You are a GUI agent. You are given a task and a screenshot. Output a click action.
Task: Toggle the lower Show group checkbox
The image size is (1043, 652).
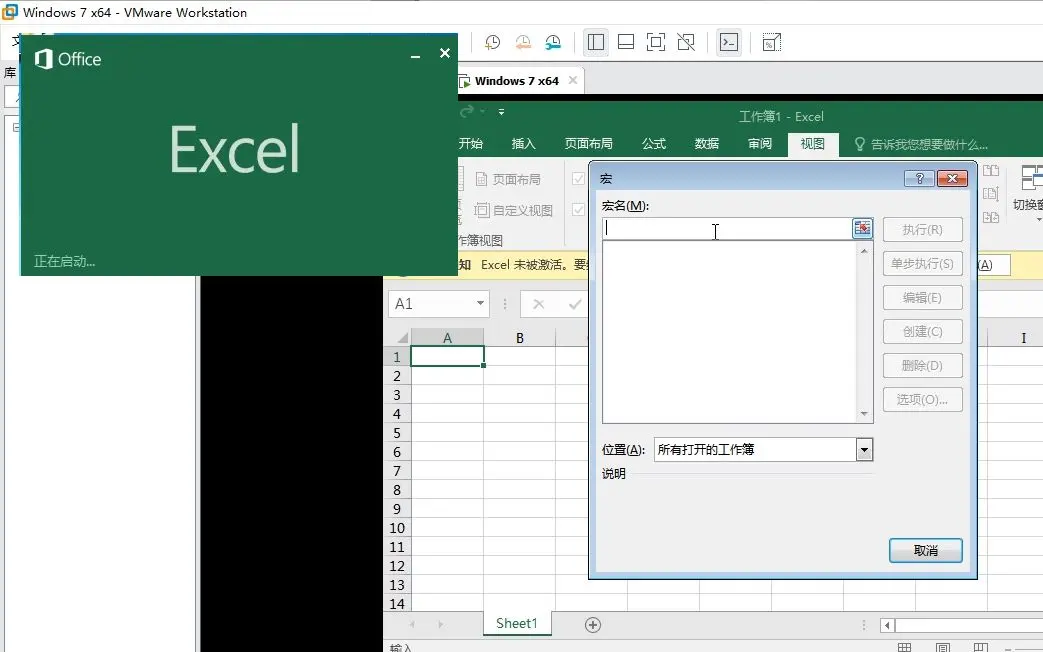578,210
